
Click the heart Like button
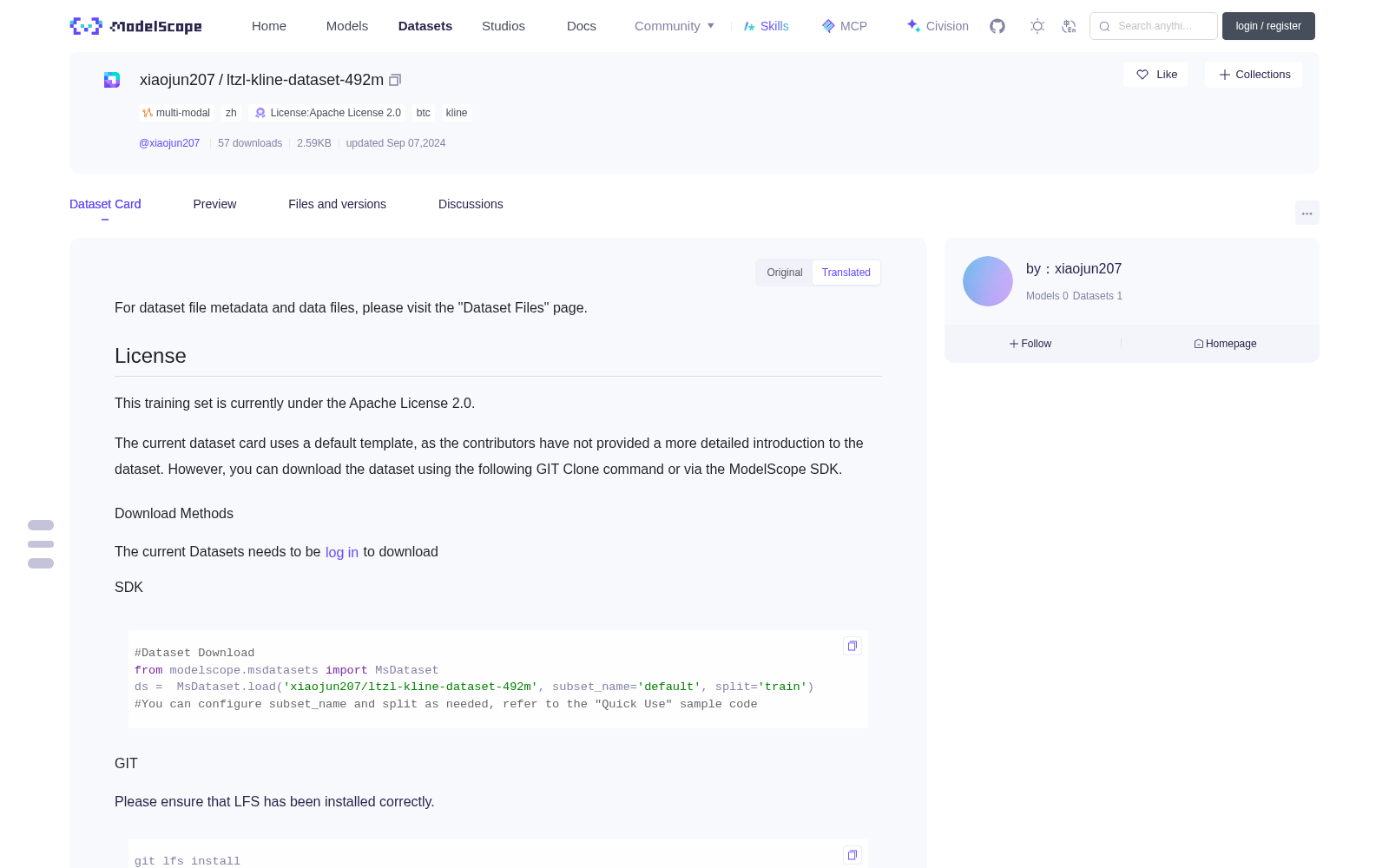tap(1156, 75)
